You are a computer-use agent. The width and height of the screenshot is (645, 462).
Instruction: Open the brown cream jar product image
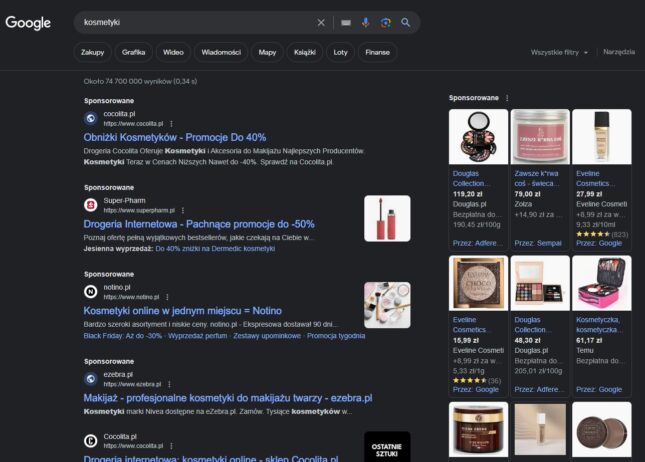[478, 429]
